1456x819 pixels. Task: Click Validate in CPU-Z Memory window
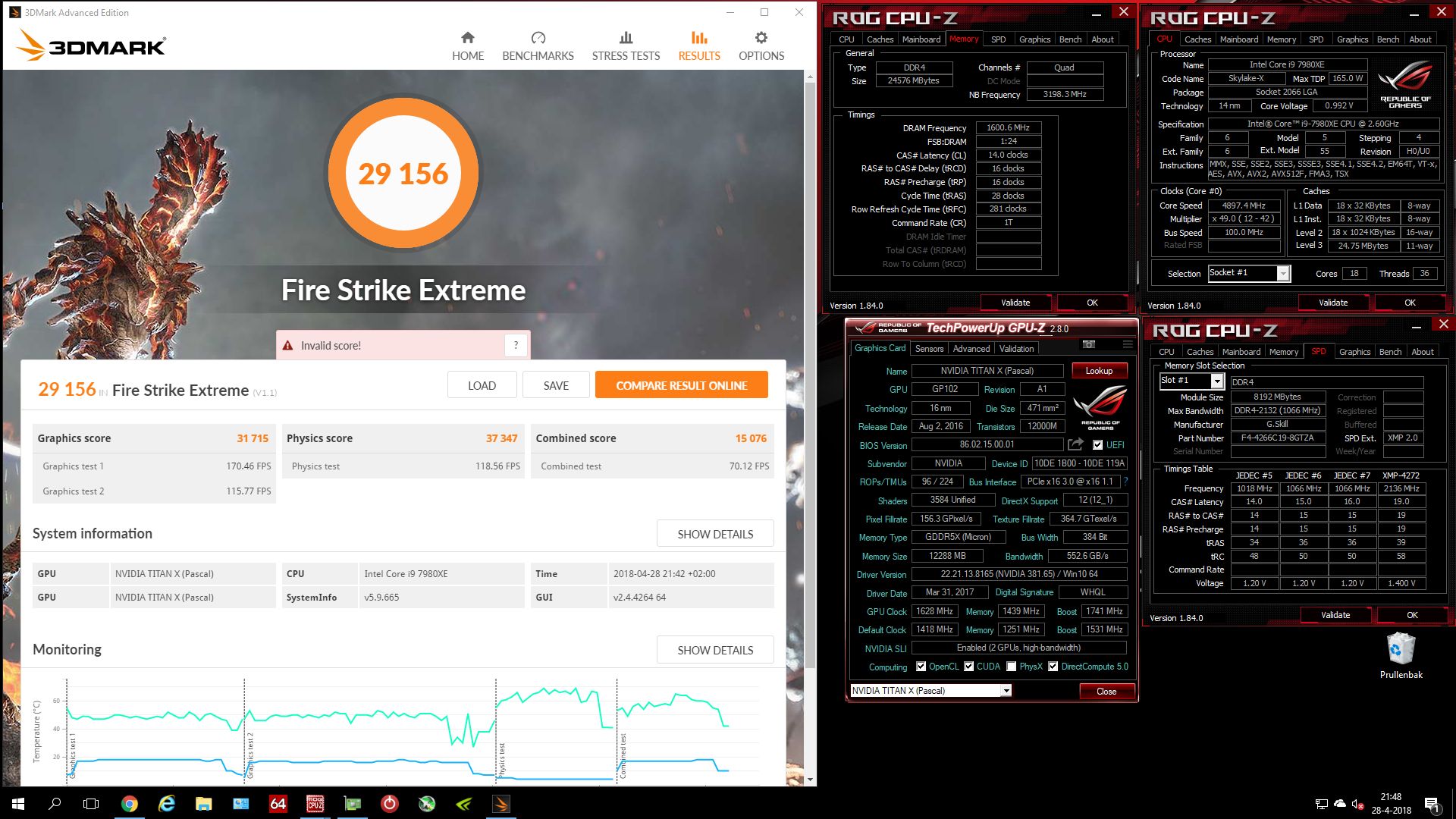click(1015, 303)
